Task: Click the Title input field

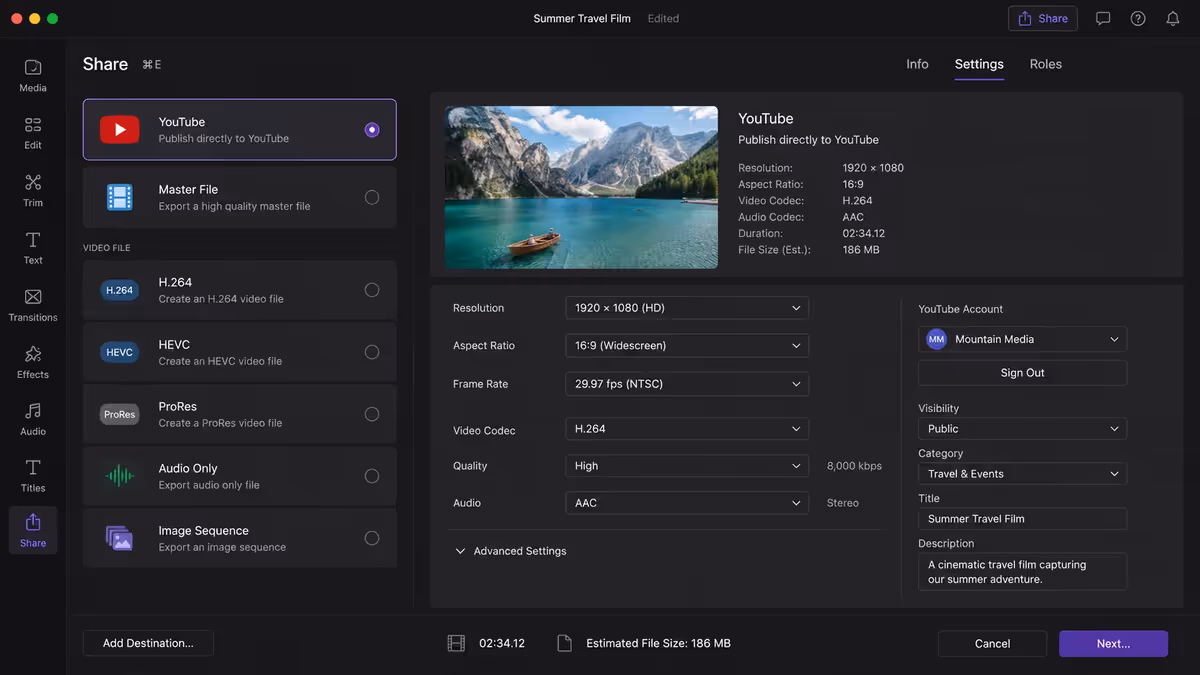Action: (1022, 519)
